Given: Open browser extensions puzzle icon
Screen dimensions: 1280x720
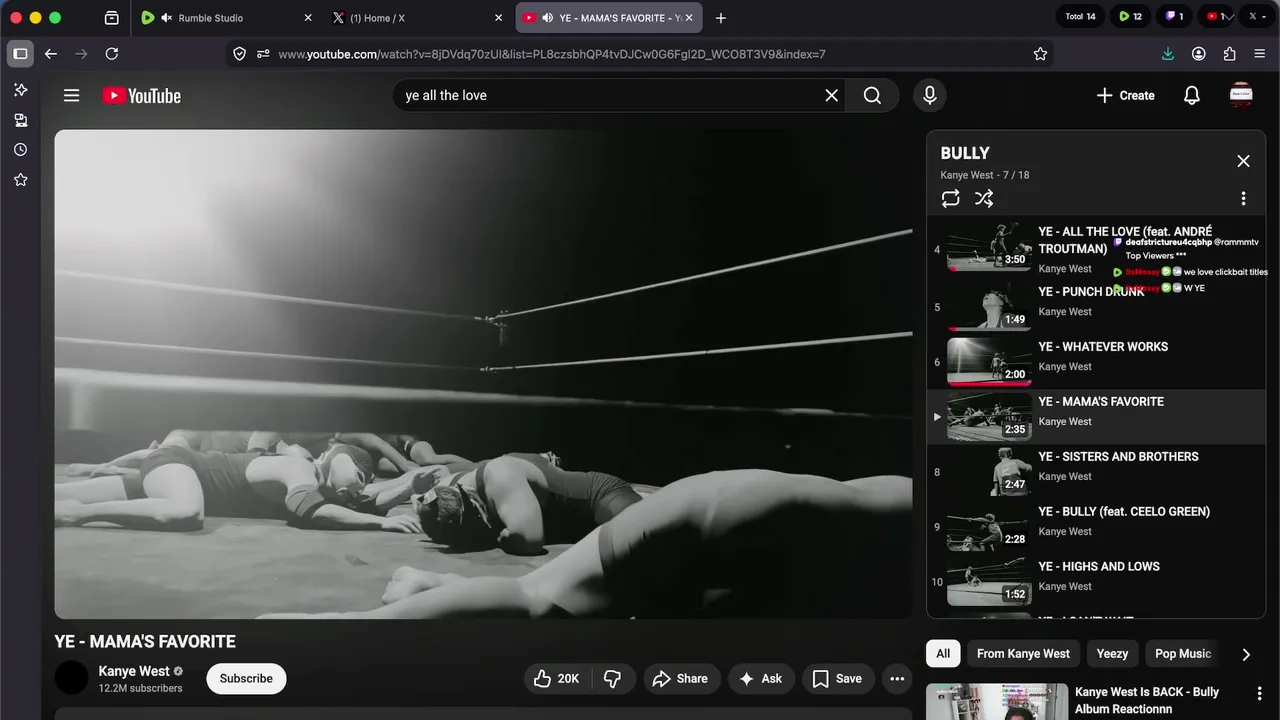Looking at the screenshot, I should point(1229,54).
